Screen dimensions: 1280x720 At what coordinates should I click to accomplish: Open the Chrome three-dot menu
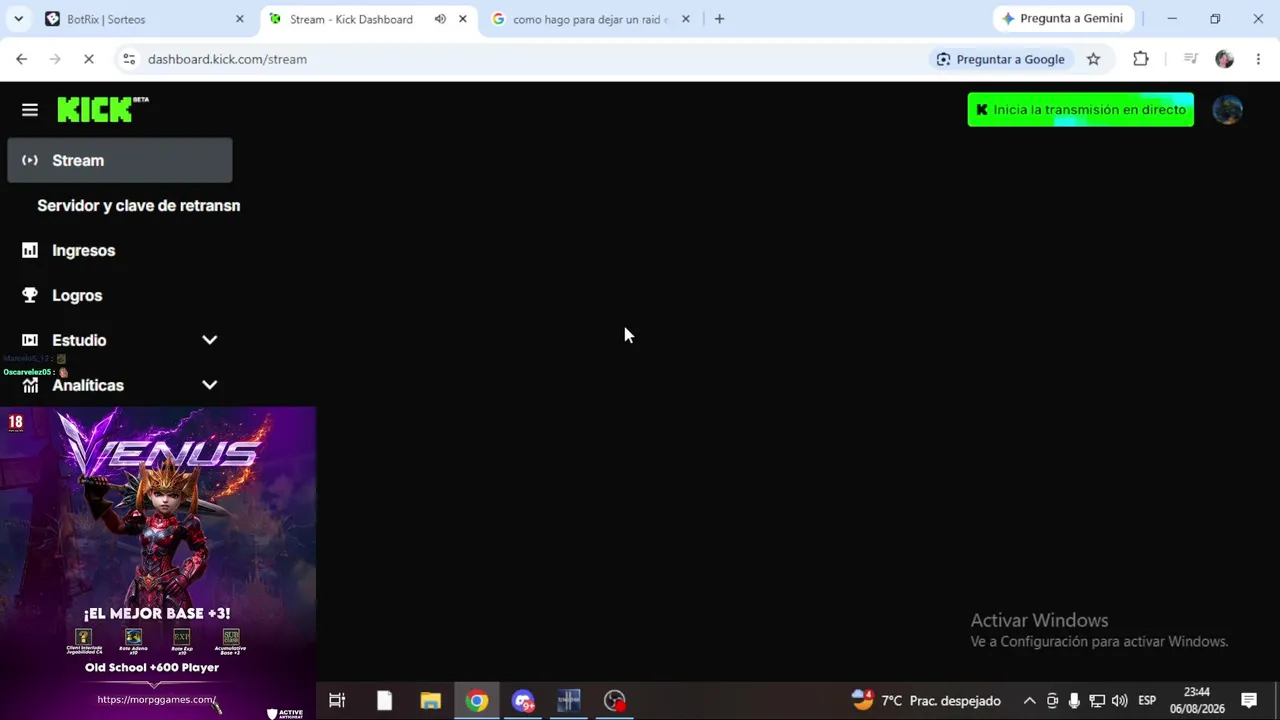point(1258,59)
